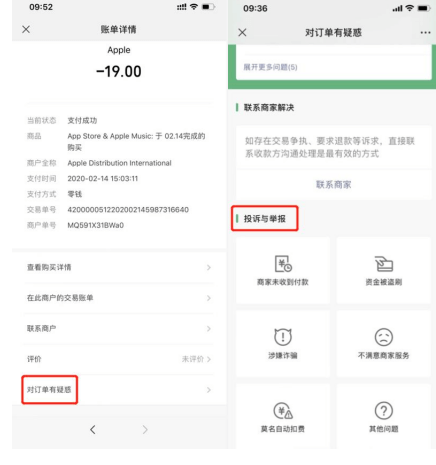Tap the transaction number 交易单号 value

coord(128,210)
